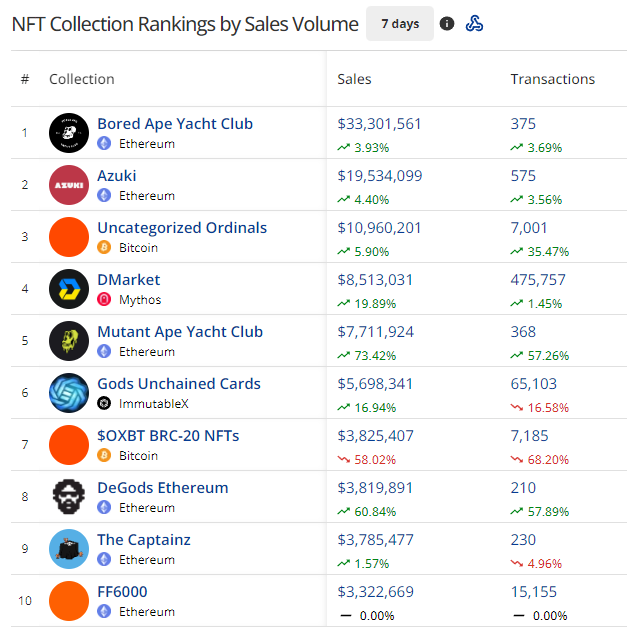
Task: Click the Bored Ape Yacht Club logo
Action: pos(69,133)
